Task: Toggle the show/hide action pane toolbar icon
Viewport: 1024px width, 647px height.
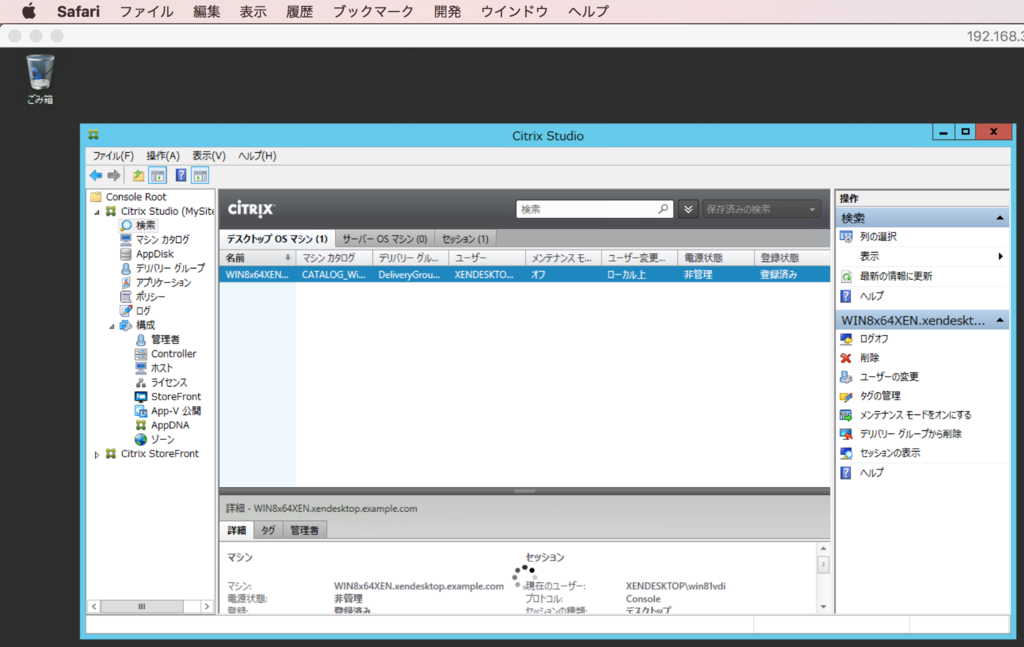Action: [200, 175]
